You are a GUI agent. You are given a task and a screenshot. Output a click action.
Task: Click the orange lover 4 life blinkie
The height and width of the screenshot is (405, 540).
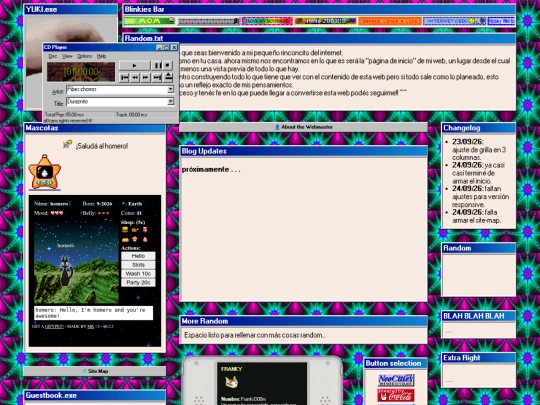click(390, 21)
